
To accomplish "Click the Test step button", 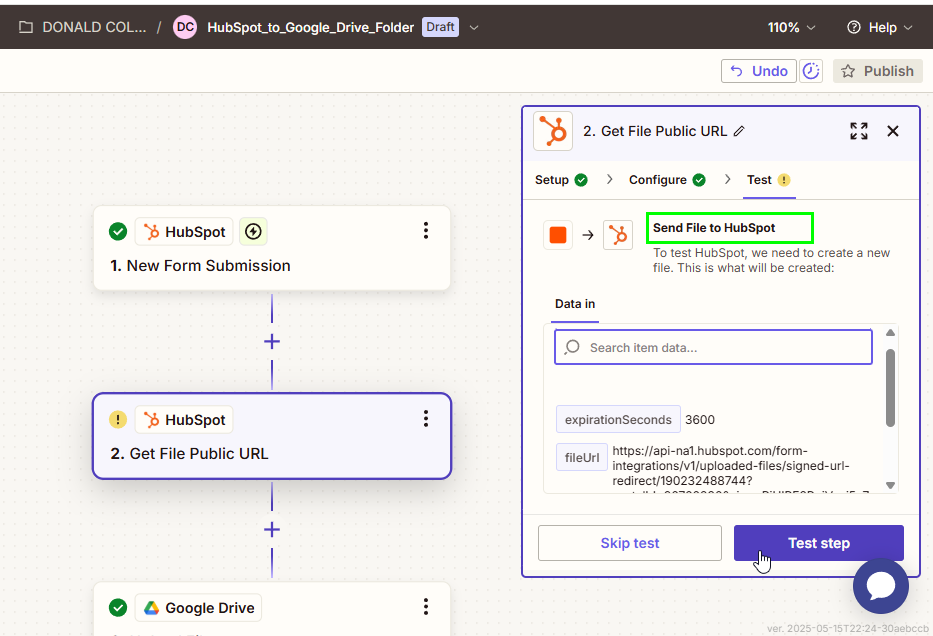I will click(818, 543).
